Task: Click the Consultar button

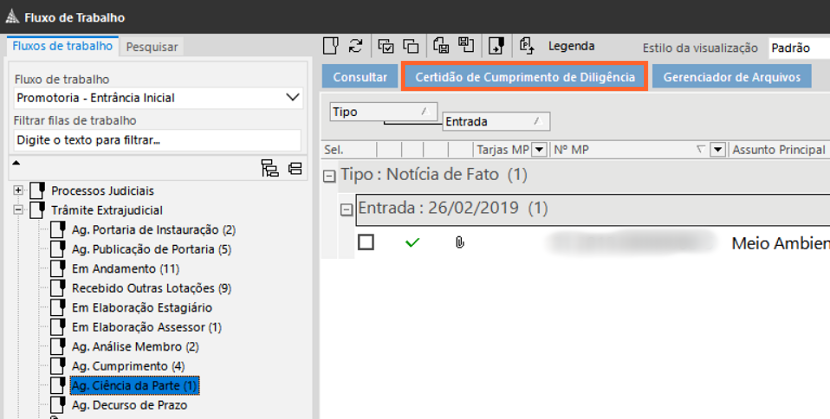Action: (360, 77)
